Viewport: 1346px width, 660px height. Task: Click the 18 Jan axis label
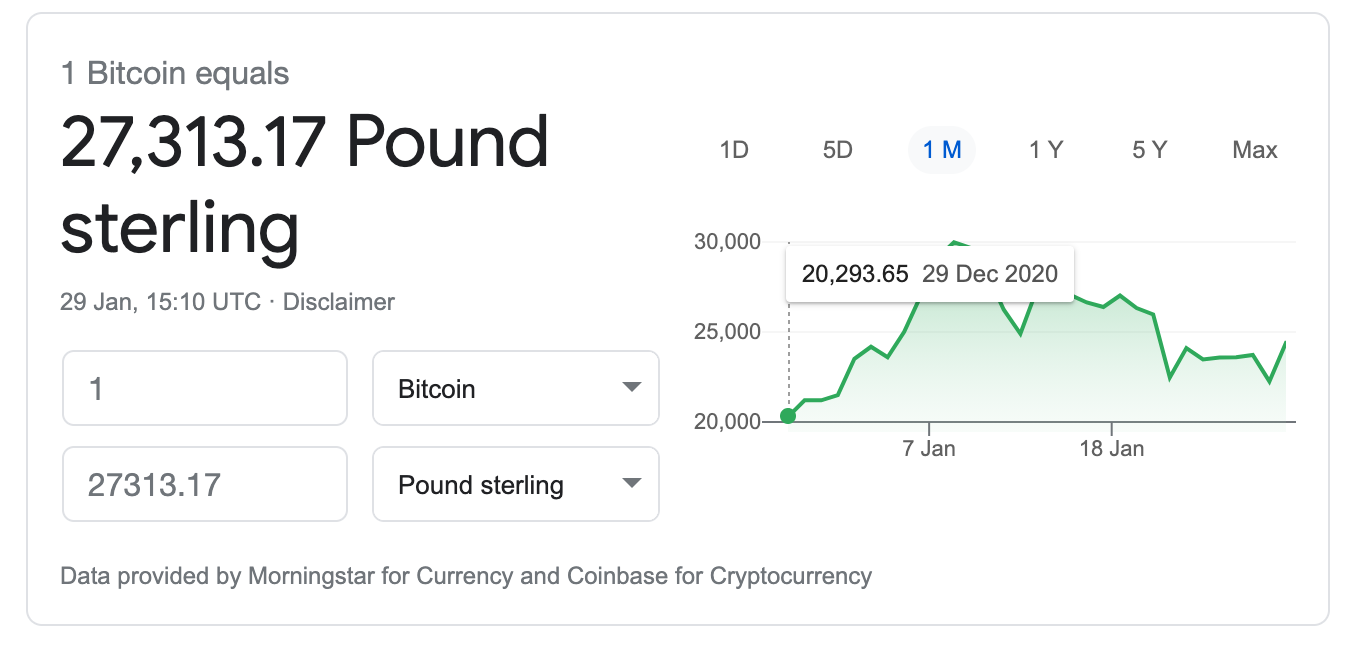click(x=1112, y=449)
